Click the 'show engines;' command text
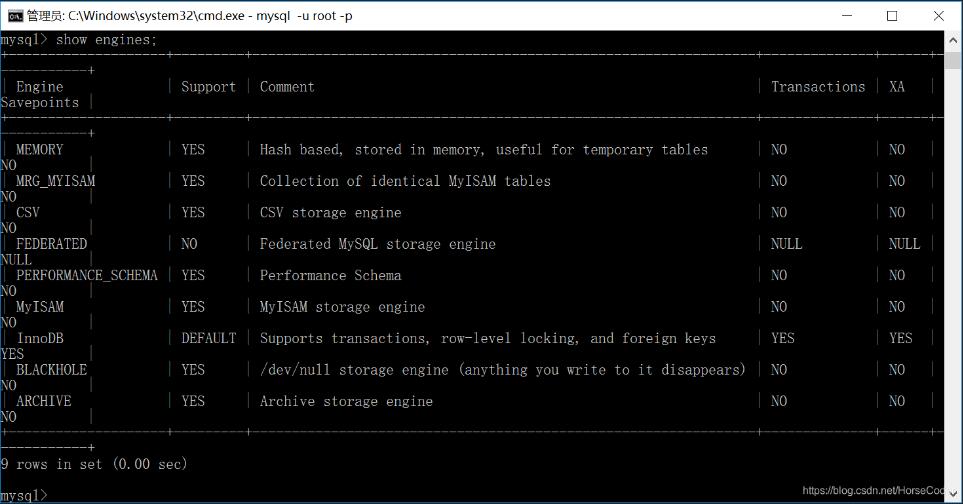This screenshot has height=504, width=963. coord(105,39)
